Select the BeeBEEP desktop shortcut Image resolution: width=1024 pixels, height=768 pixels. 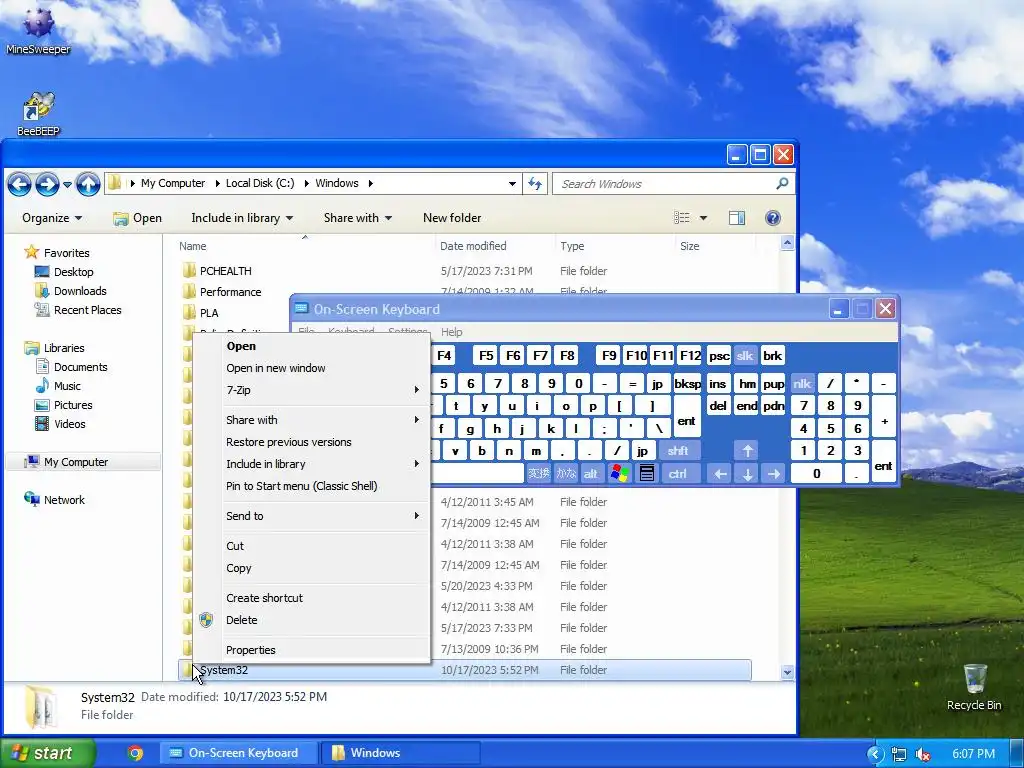click(38, 114)
